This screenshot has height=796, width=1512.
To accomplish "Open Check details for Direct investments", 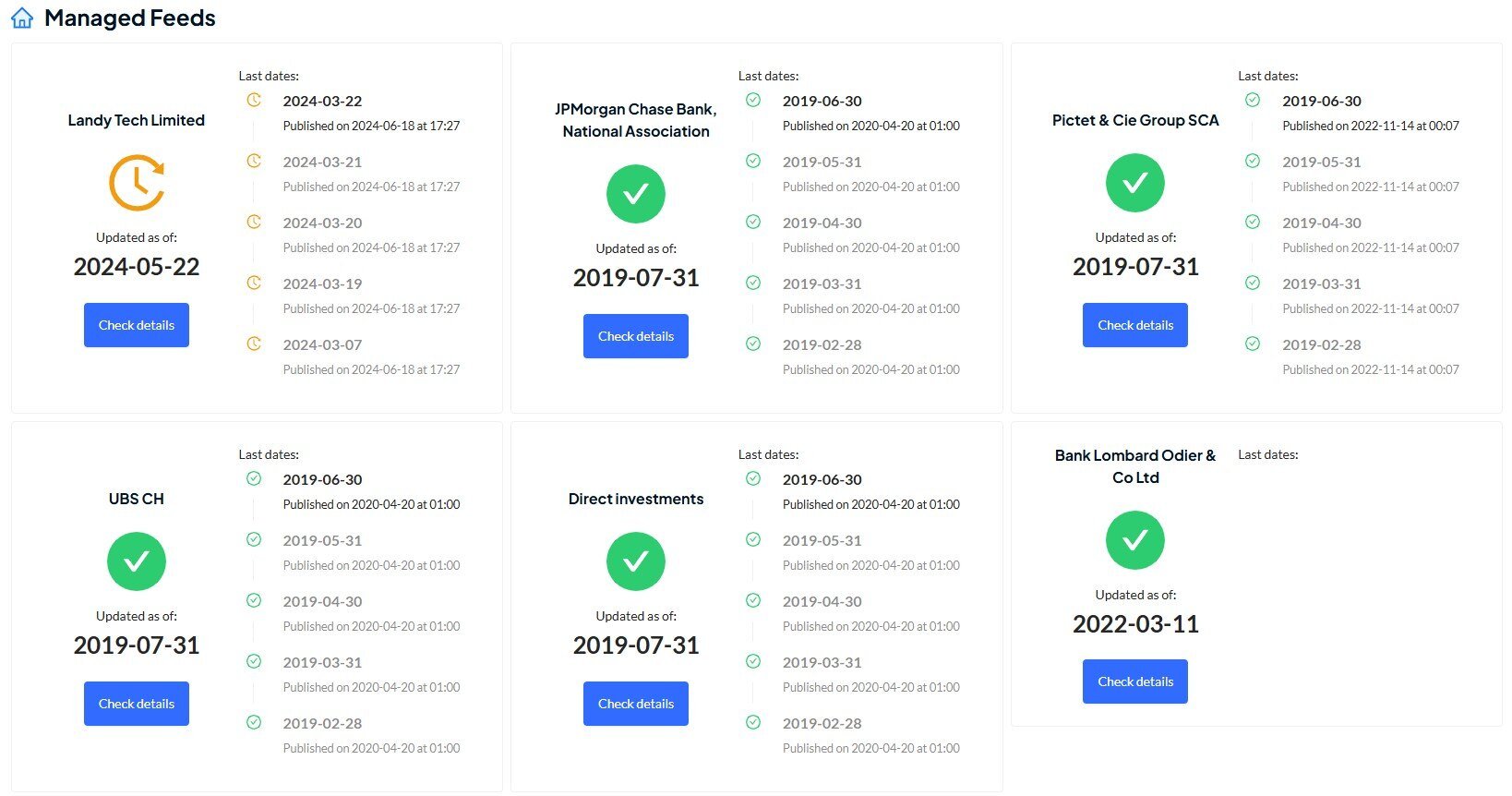I will pyautogui.click(x=636, y=704).
